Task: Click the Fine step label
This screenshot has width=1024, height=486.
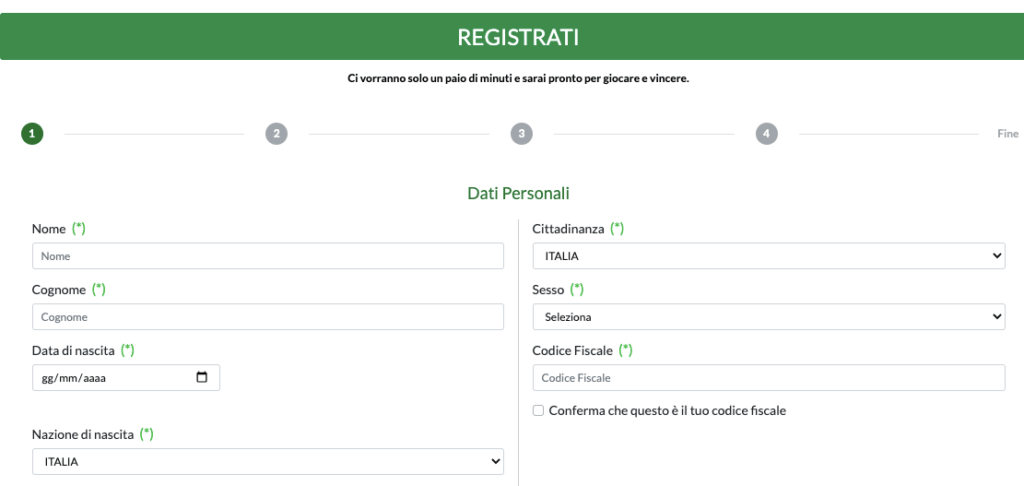Action: click(x=1008, y=134)
